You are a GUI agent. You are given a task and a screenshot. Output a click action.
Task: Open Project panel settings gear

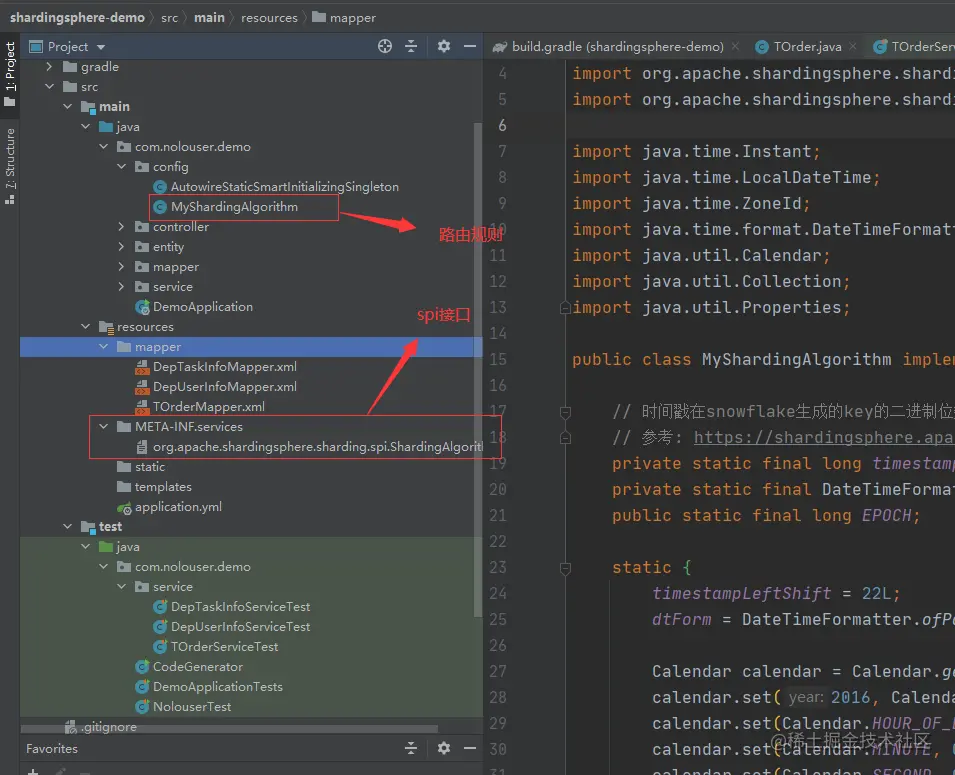(444, 46)
